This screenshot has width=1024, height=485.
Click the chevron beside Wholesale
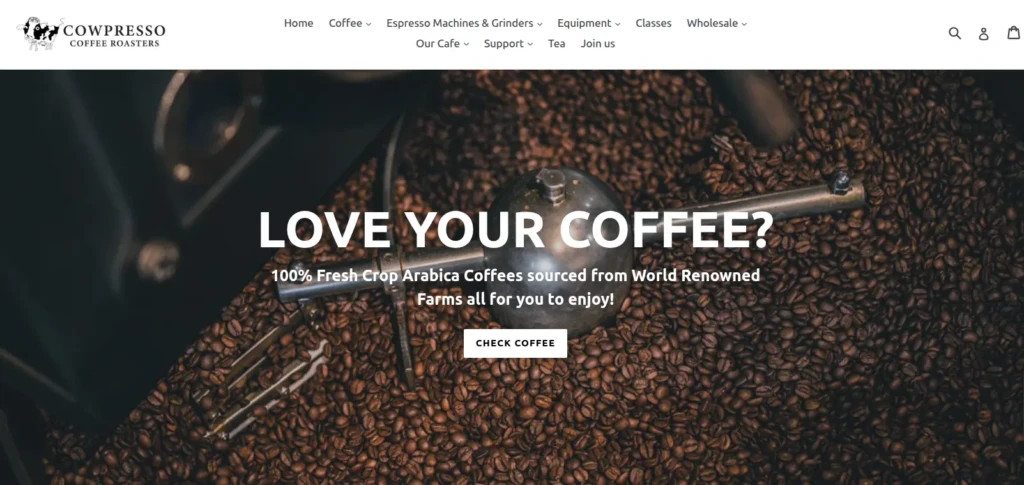[744, 24]
